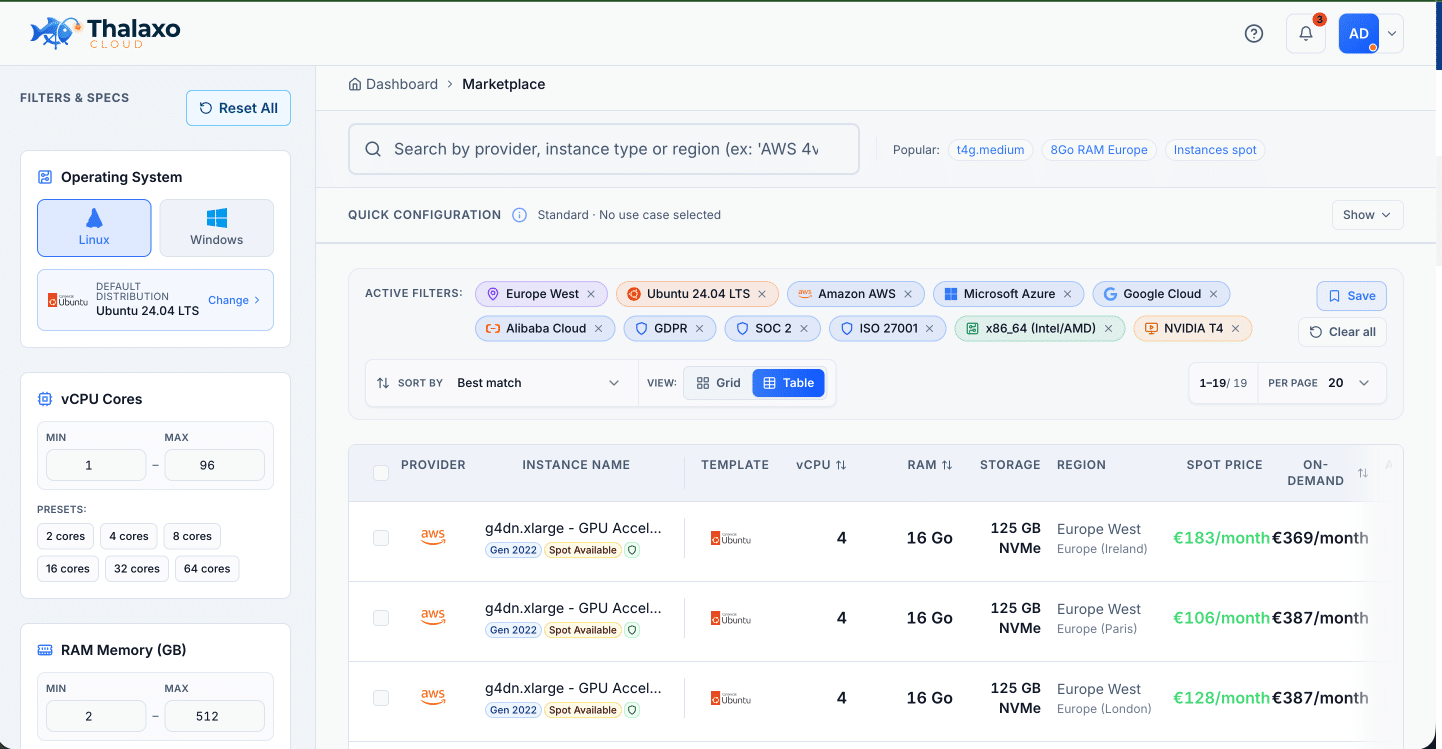
Task: Choose the 32 cores preset
Action: (137, 568)
